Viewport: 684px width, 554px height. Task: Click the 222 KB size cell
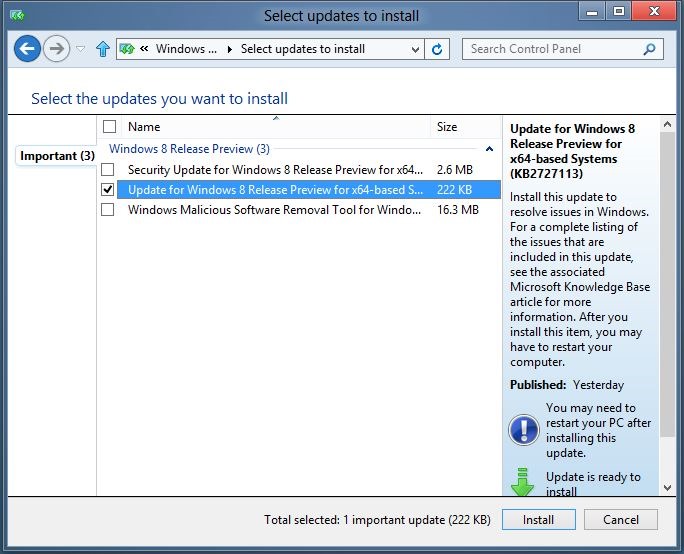pos(455,189)
